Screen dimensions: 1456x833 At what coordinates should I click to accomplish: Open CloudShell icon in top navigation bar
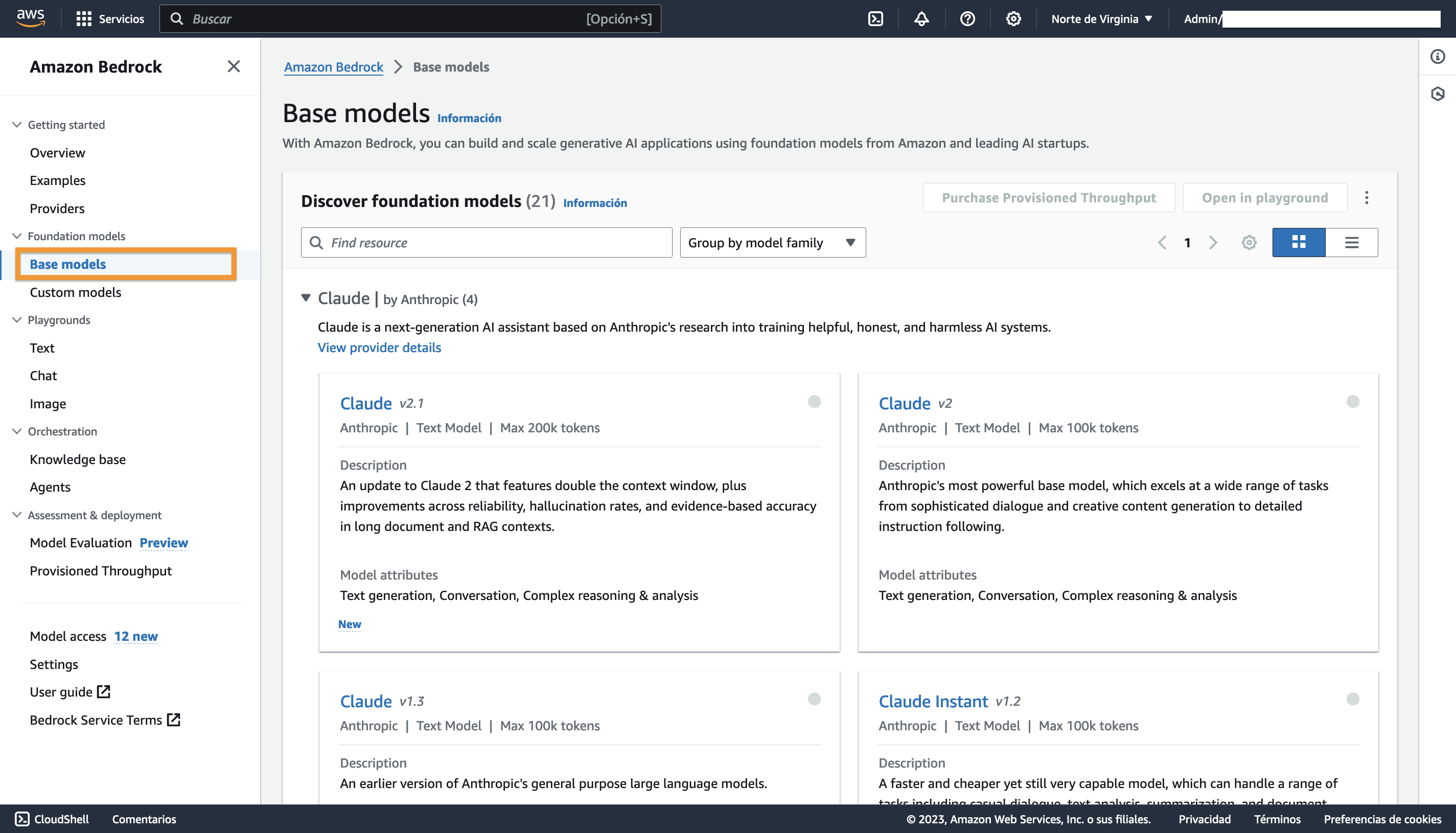click(875, 19)
